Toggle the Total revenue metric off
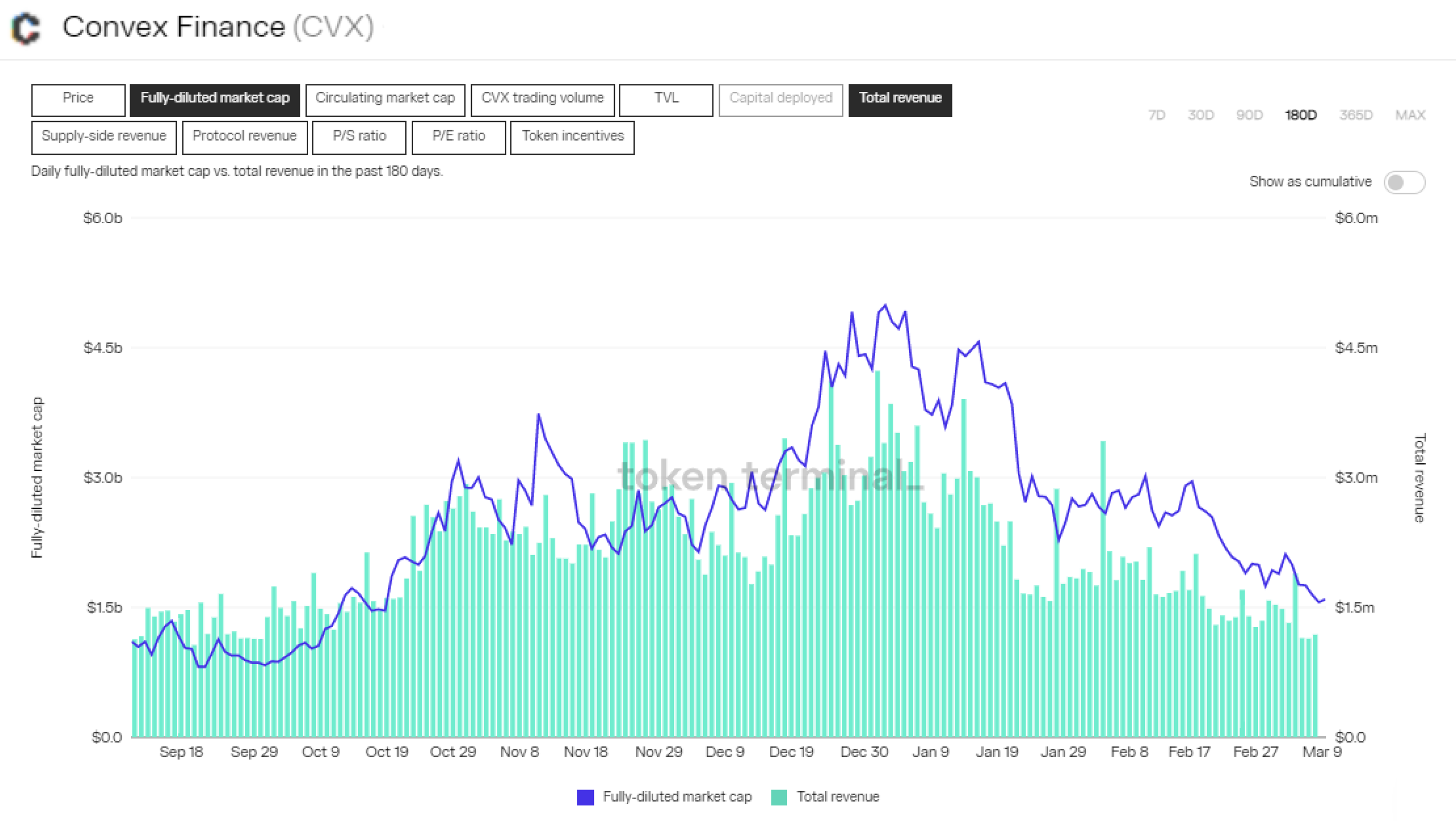1456x821 pixels. click(900, 100)
